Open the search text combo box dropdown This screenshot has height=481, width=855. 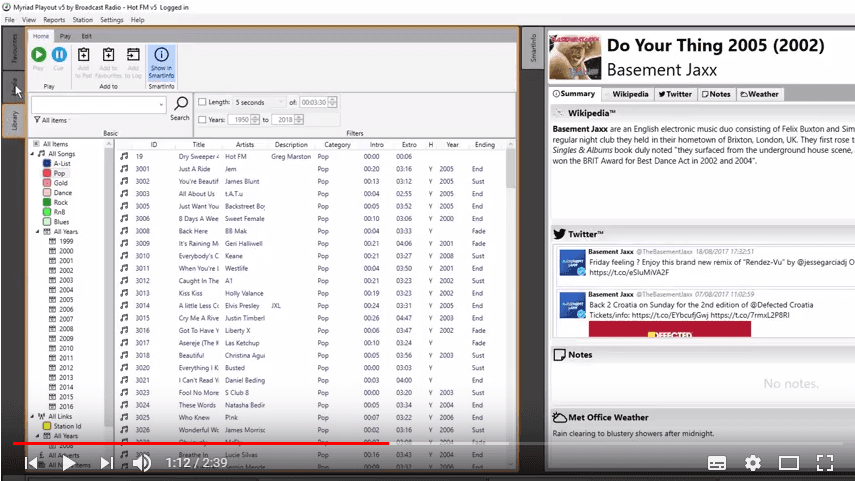point(161,105)
